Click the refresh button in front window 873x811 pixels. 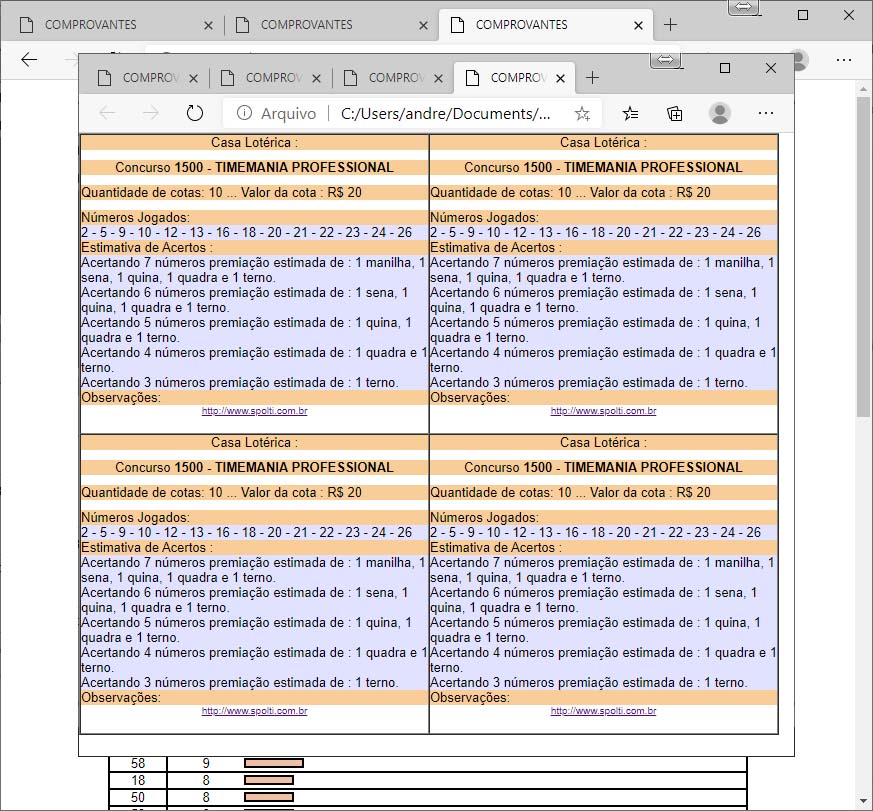point(195,113)
